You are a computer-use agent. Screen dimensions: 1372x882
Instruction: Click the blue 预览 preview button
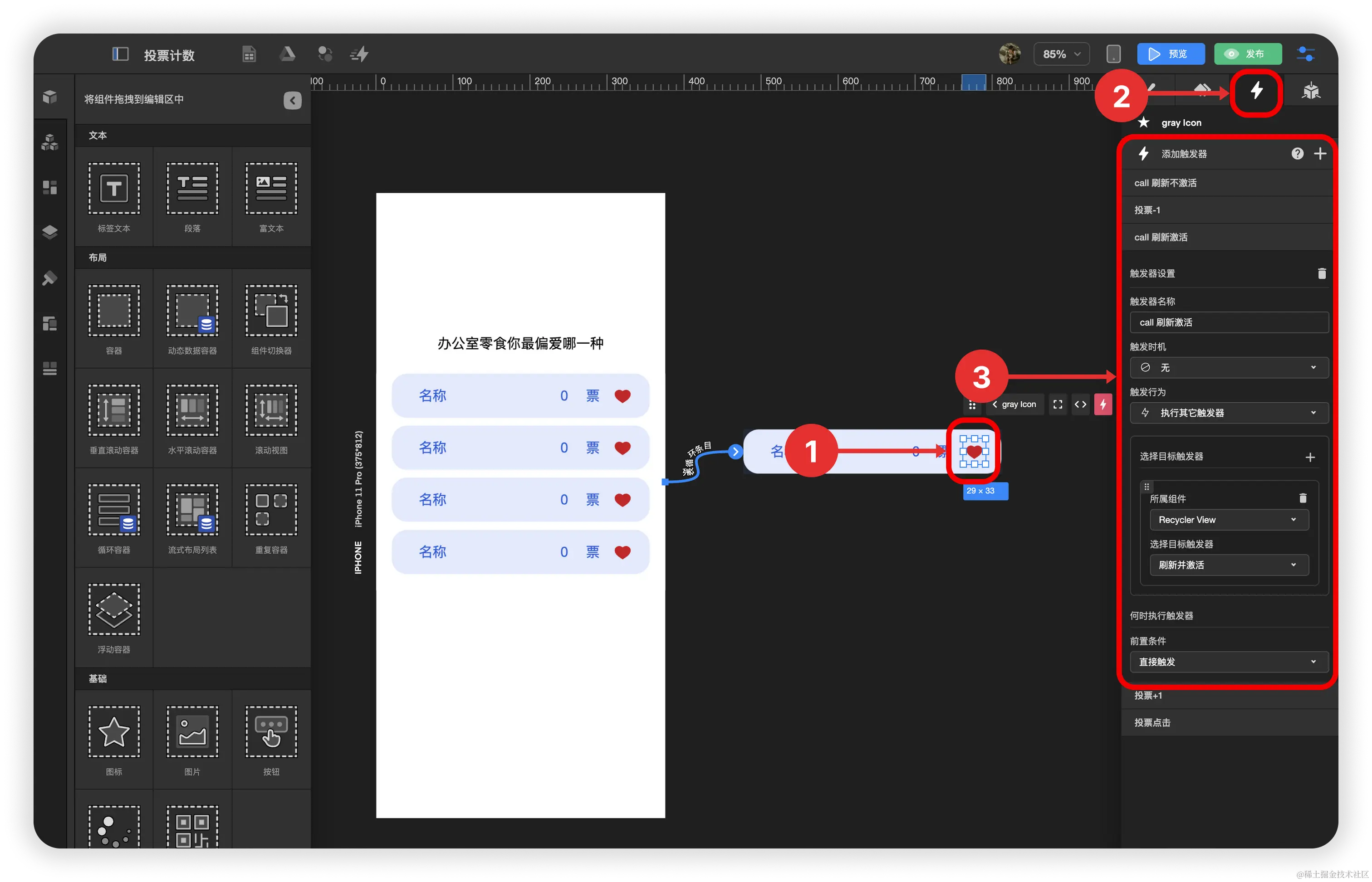[1171, 54]
